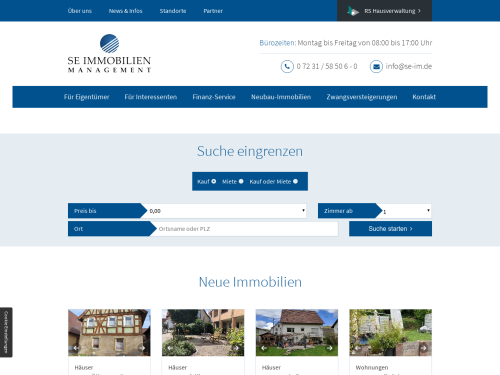This screenshot has width=500, height=375.
Task: Go to next photo of third house
Action: tap(330, 348)
